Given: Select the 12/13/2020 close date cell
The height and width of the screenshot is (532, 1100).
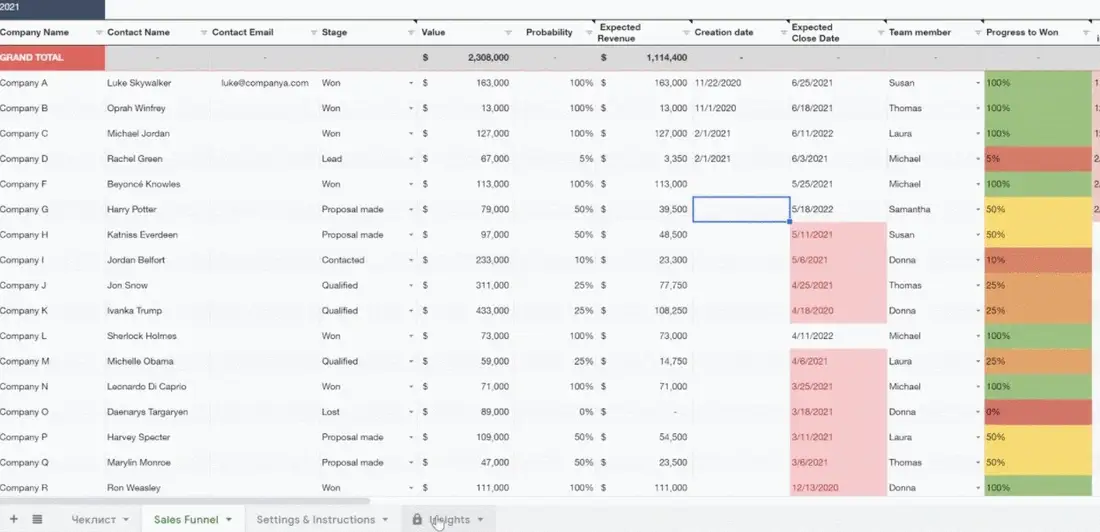Looking at the screenshot, I should click(838, 488).
